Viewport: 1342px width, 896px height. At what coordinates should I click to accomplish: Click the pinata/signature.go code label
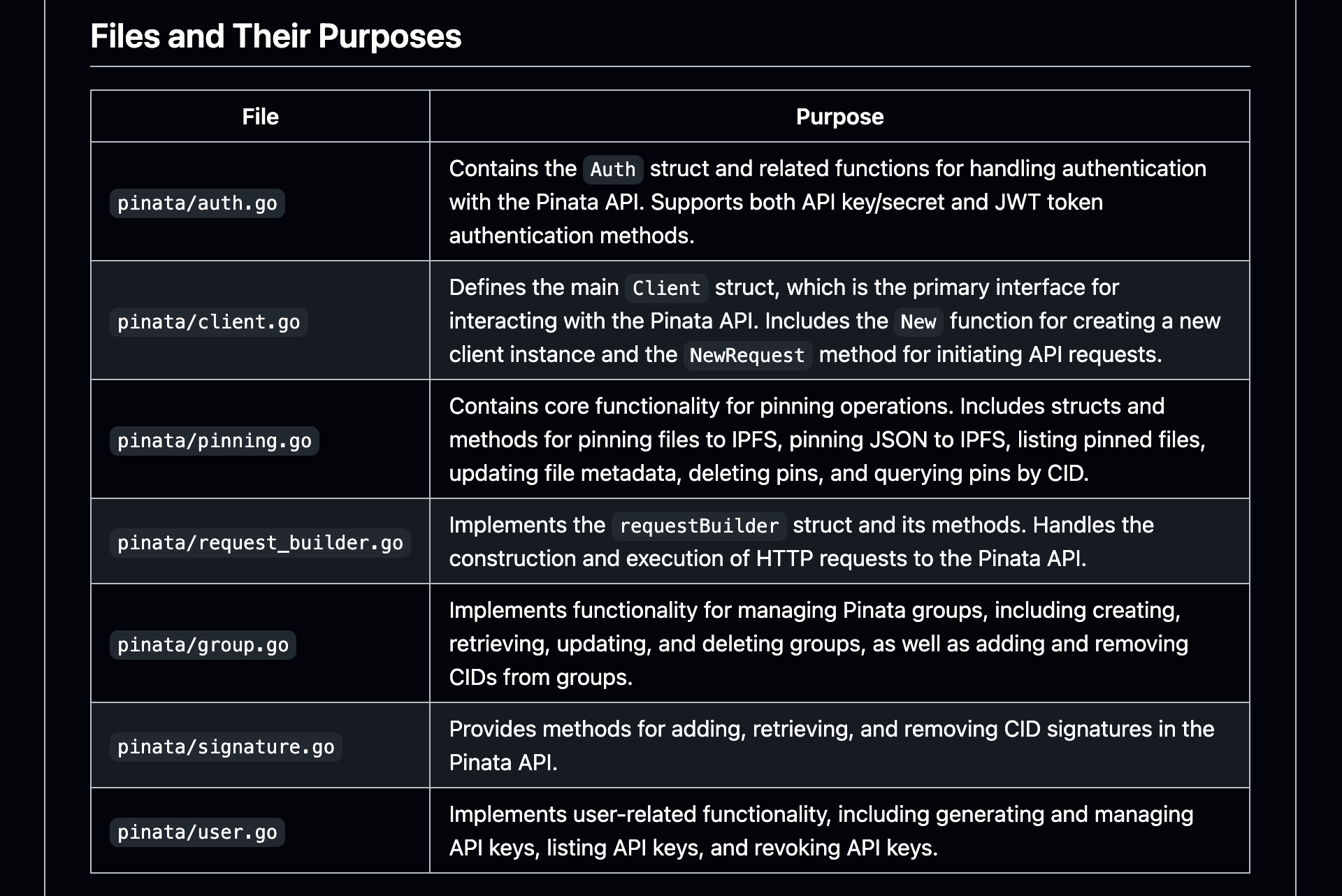coord(226,747)
